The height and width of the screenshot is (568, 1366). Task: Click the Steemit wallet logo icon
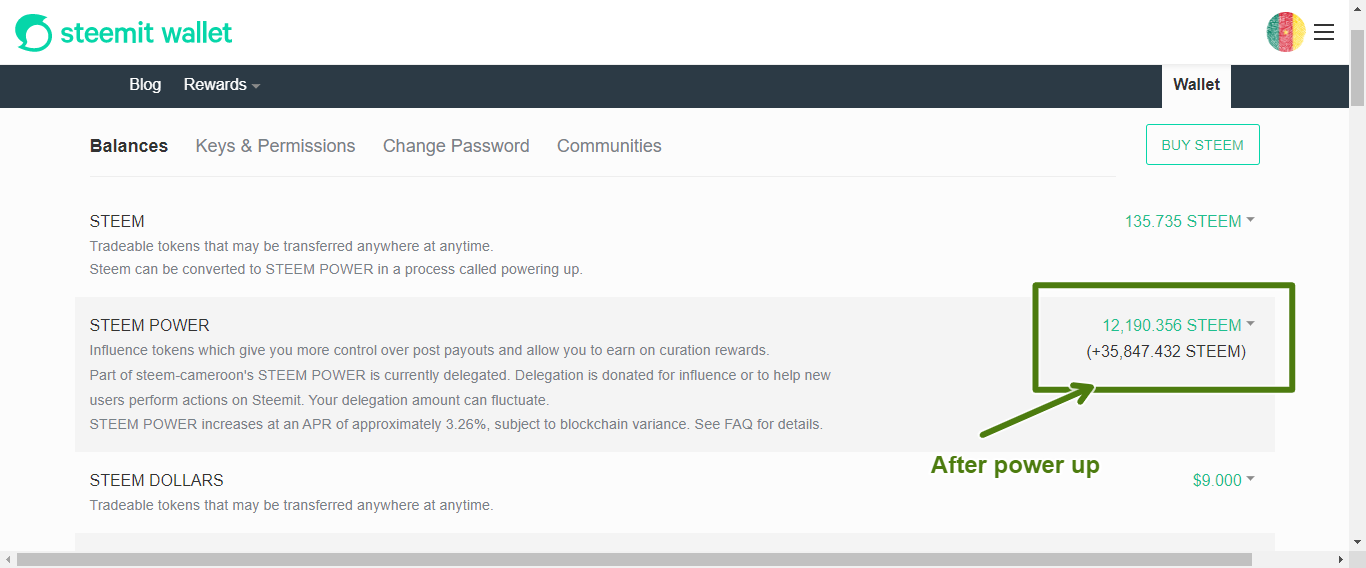point(33,33)
